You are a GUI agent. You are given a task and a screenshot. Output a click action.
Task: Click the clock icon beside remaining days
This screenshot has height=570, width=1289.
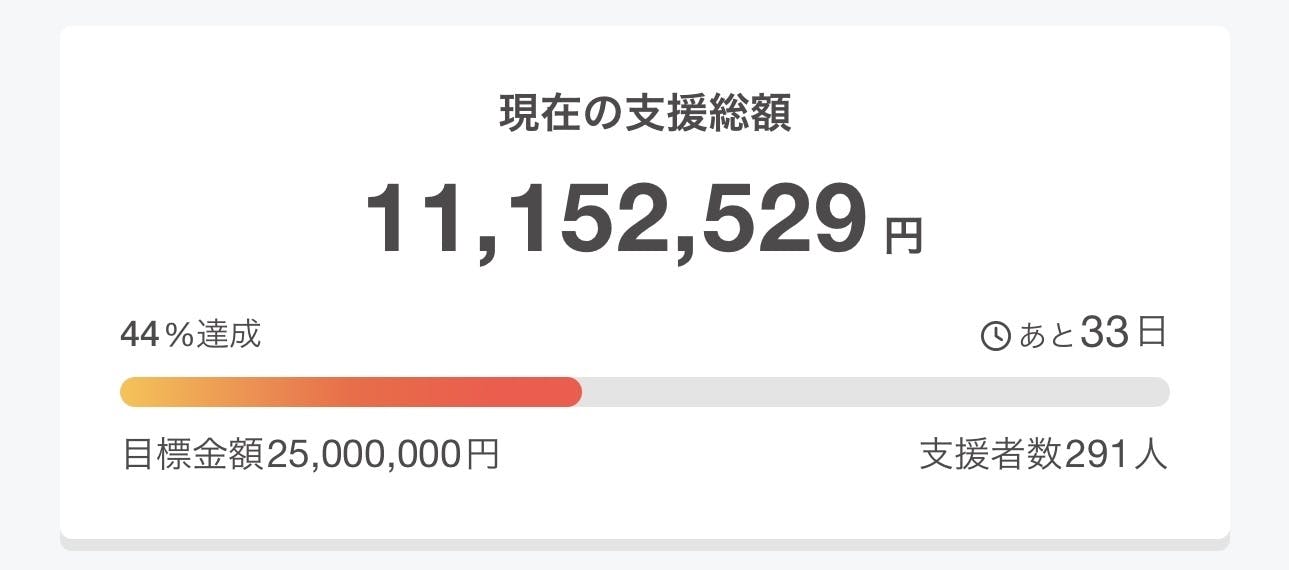[997, 337]
